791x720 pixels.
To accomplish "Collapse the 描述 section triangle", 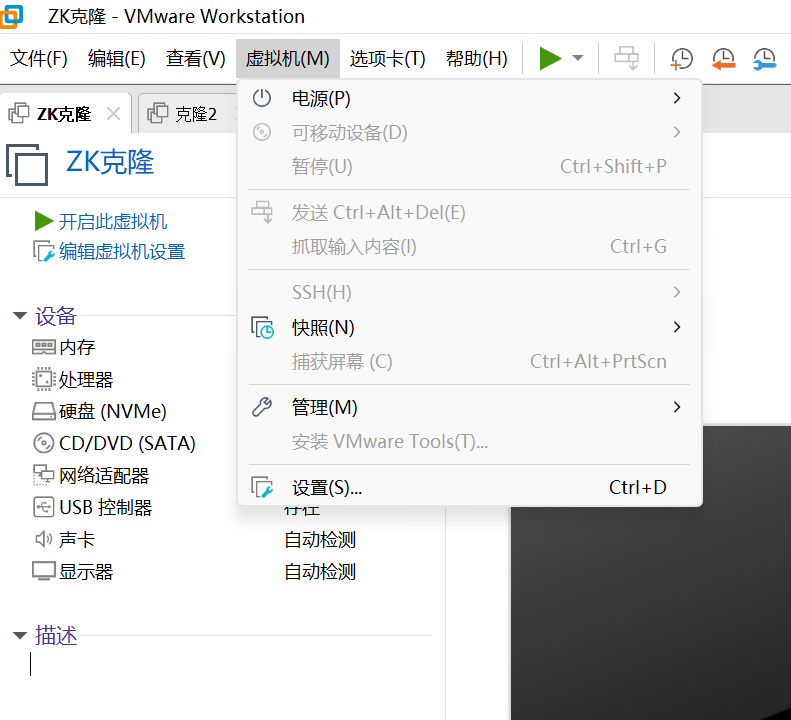I will click(x=20, y=635).
